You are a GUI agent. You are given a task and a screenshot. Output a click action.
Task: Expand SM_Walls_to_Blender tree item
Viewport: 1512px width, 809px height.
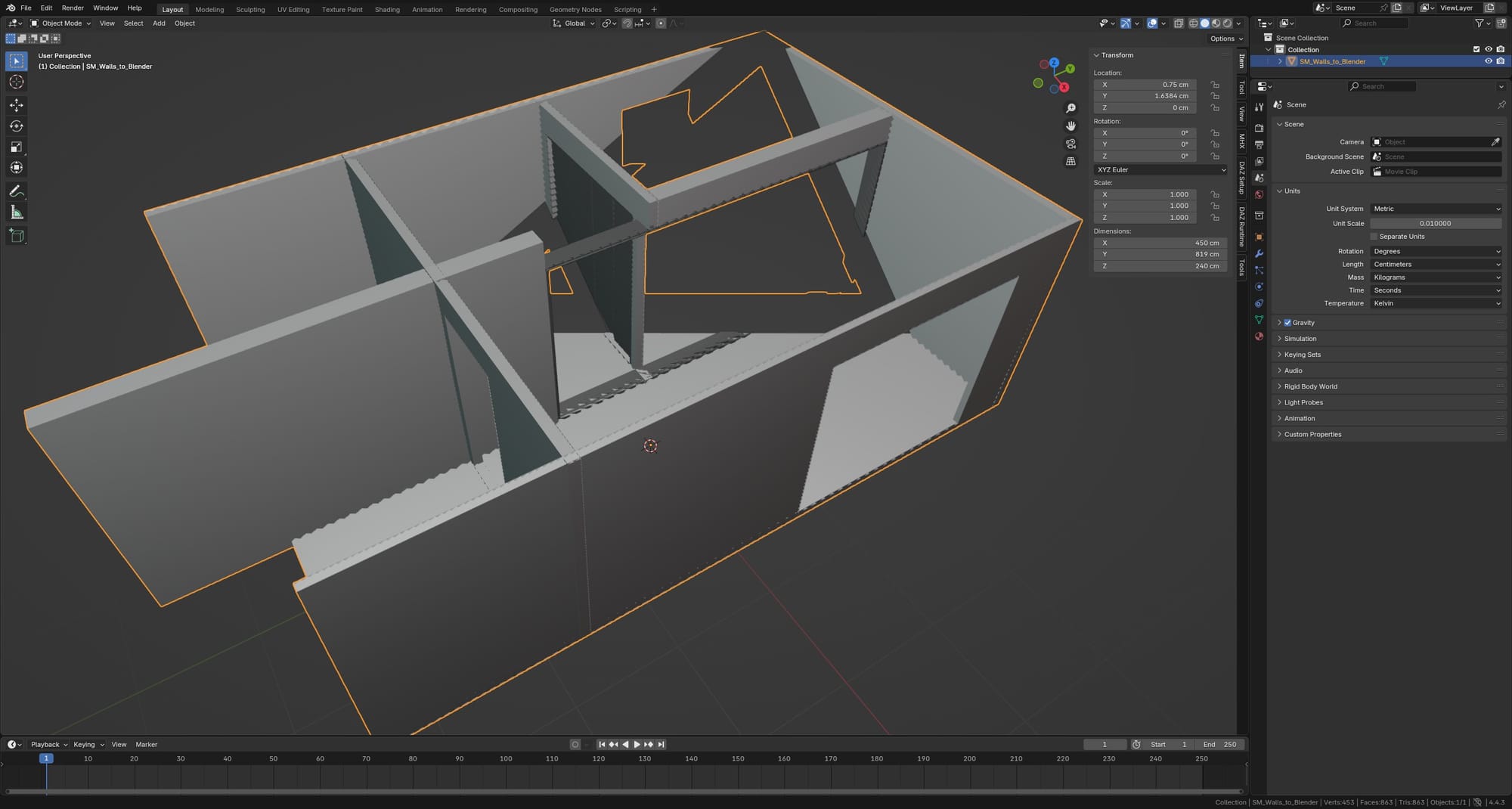tap(1280, 61)
